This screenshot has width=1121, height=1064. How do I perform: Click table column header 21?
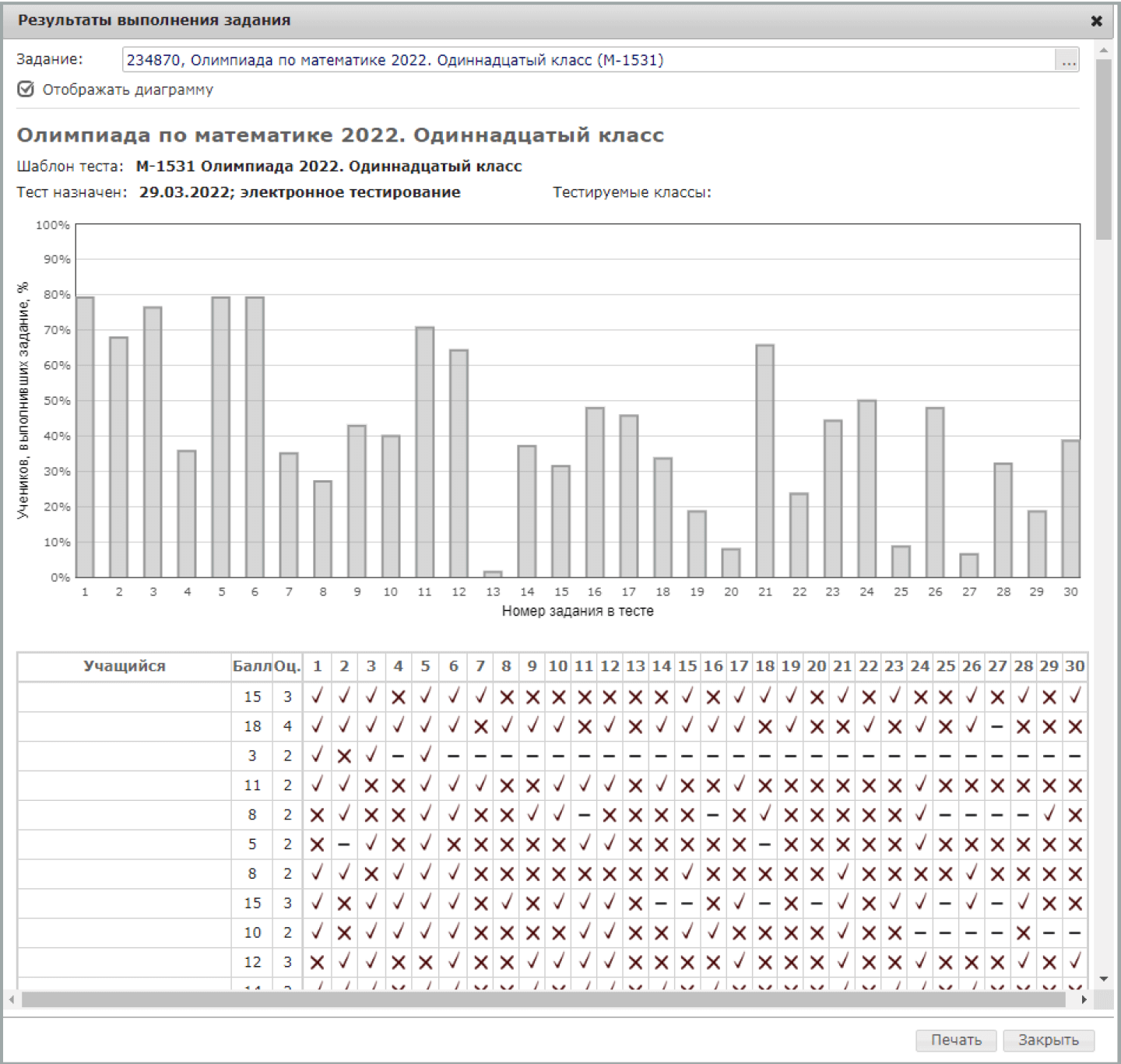point(842,666)
